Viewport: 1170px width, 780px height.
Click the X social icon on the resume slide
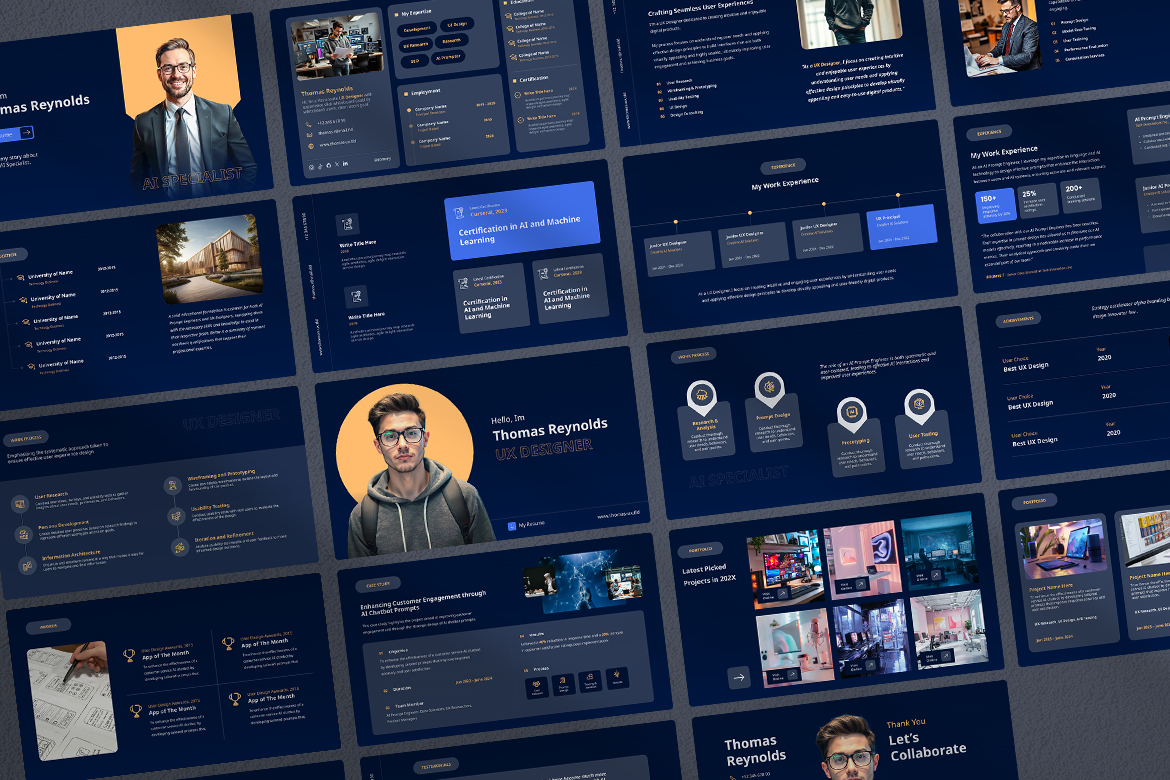click(337, 164)
